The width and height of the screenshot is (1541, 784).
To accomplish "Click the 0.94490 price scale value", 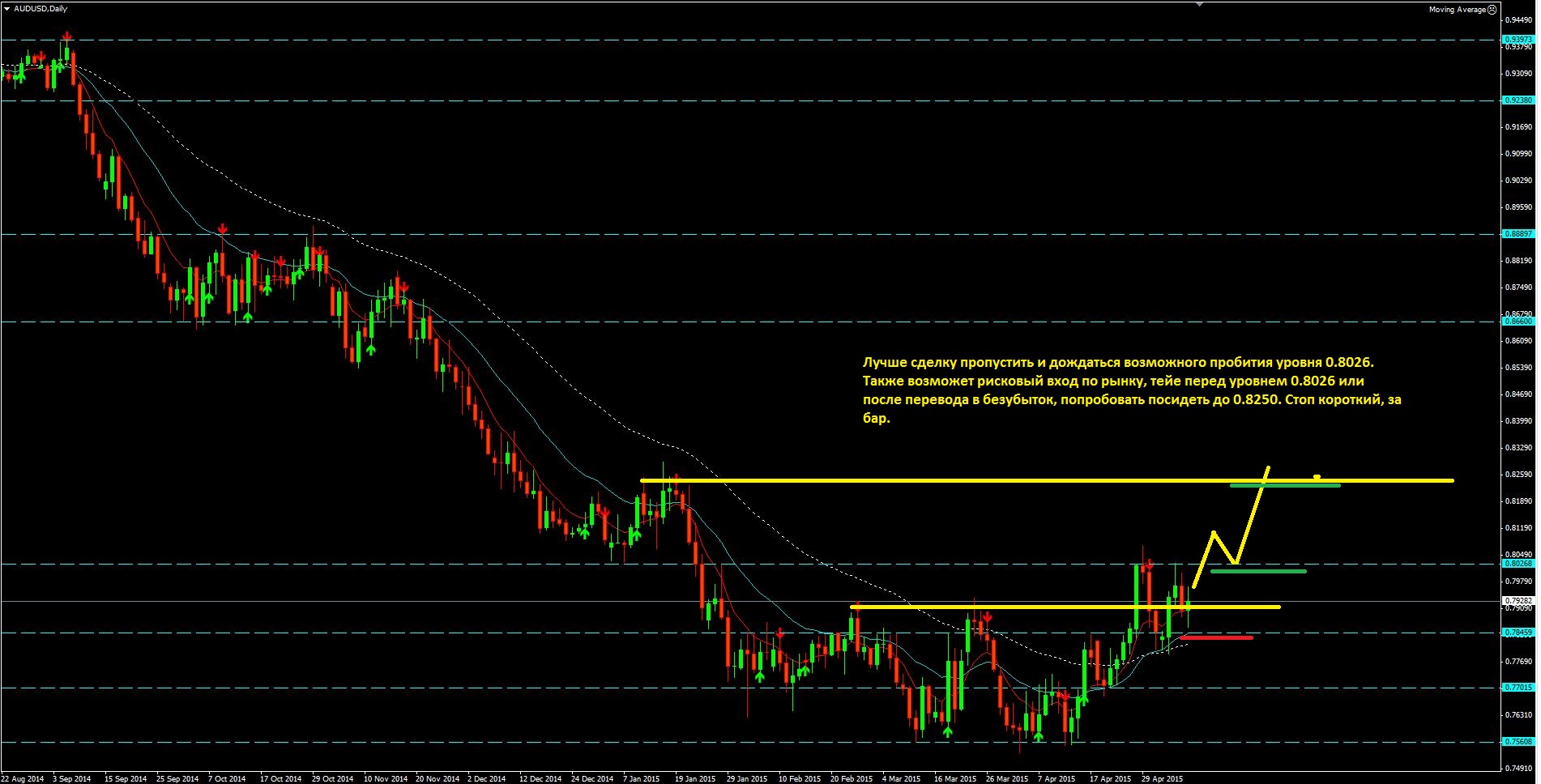I will point(1518,19).
